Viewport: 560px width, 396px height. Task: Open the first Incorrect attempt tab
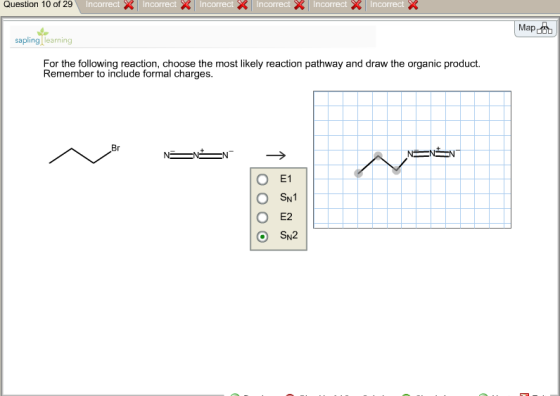click(109, 5)
